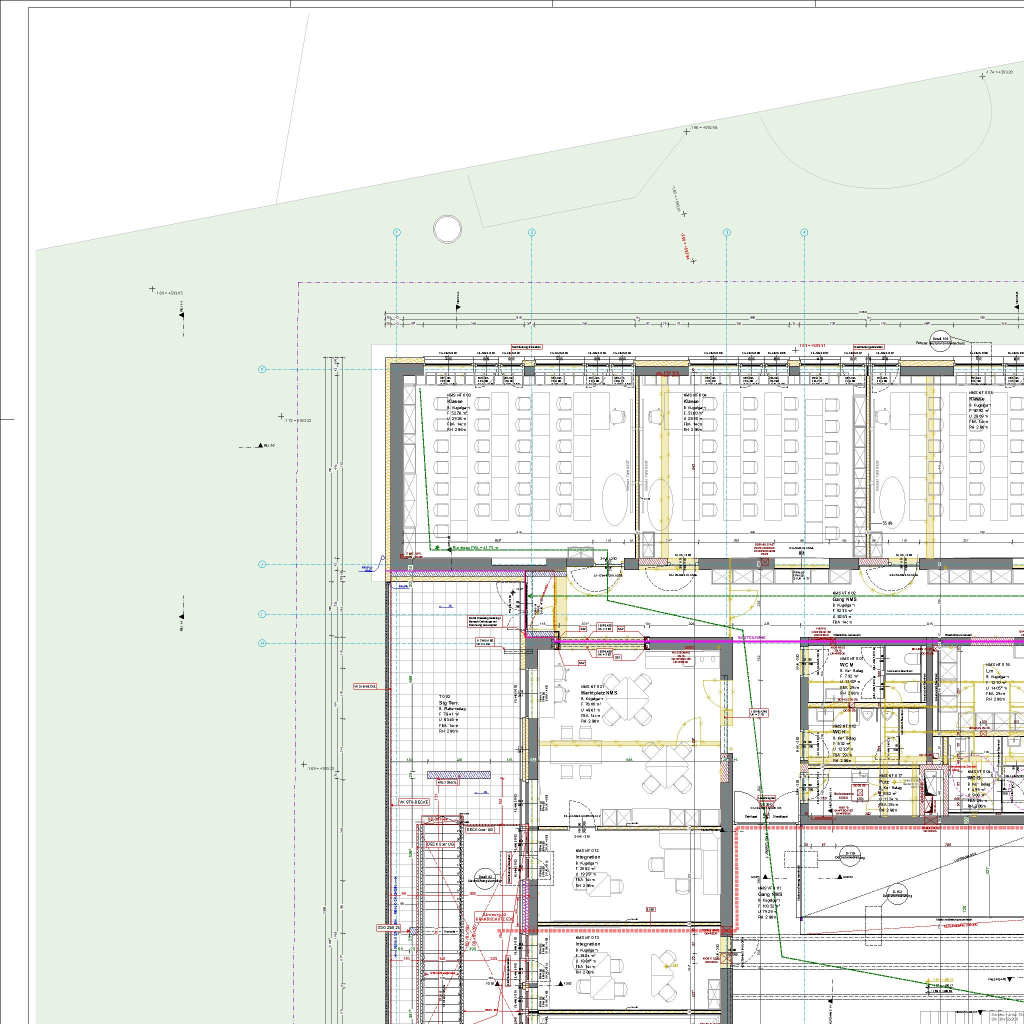This screenshot has width=1024, height=1024.
Task: Click the WC M room label
Action: coord(845,663)
